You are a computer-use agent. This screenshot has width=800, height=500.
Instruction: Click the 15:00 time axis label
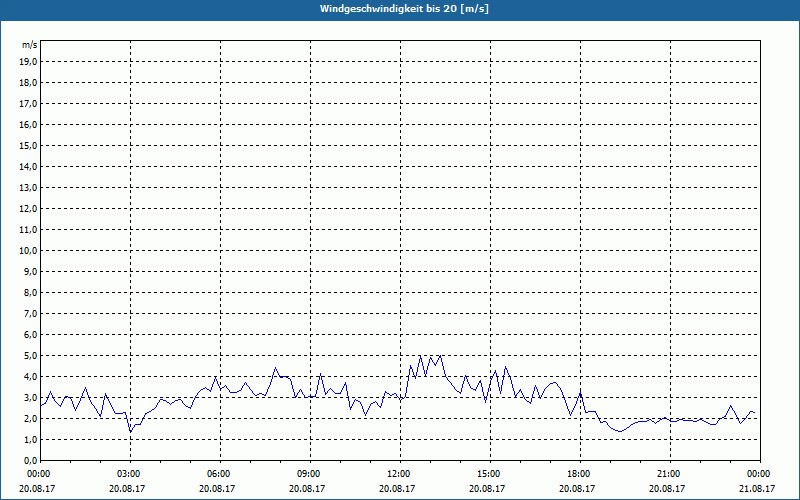[488, 474]
